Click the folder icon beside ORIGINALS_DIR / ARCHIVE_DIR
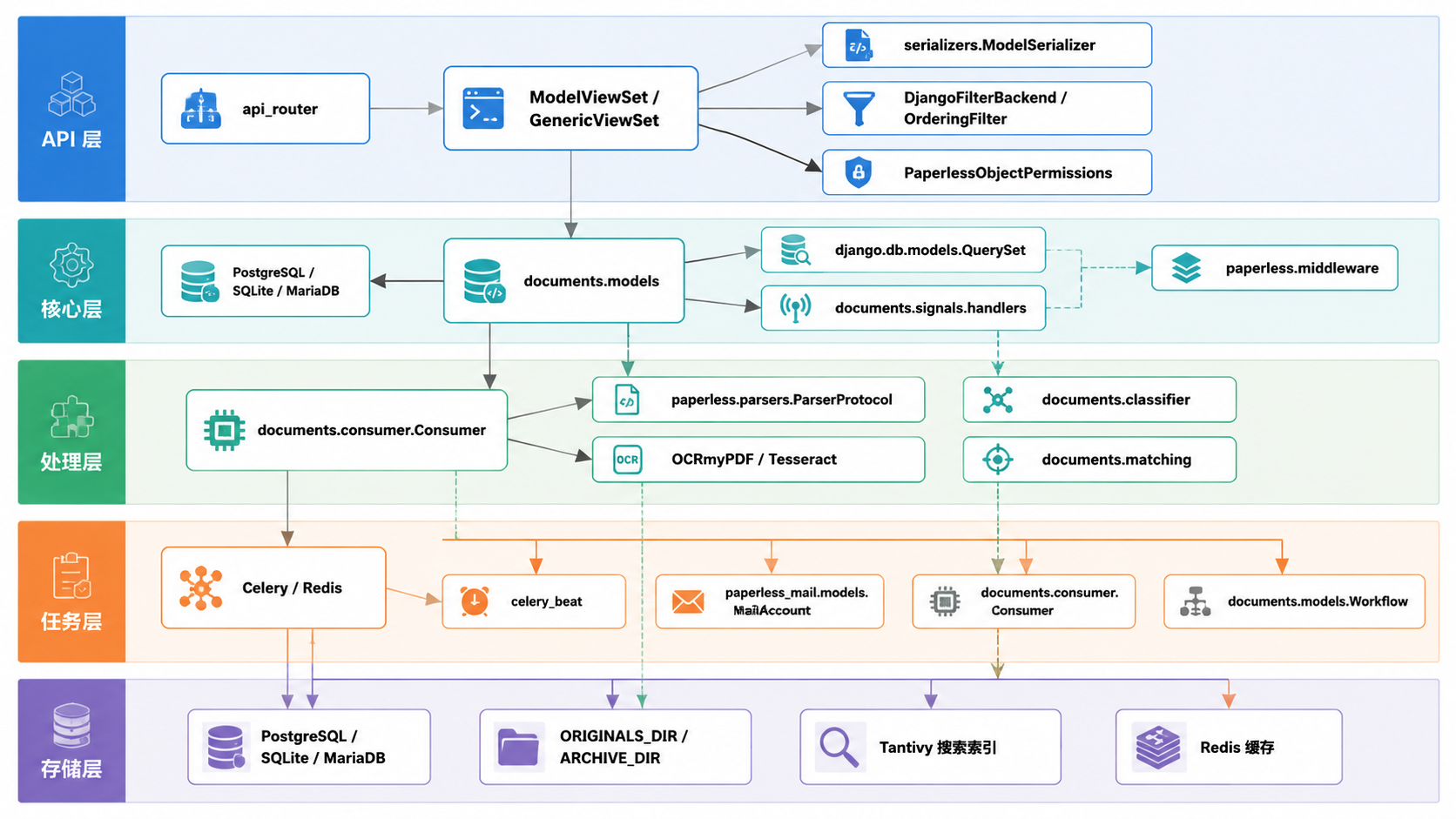Viewport: 1456px width, 819px height. [x=518, y=748]
